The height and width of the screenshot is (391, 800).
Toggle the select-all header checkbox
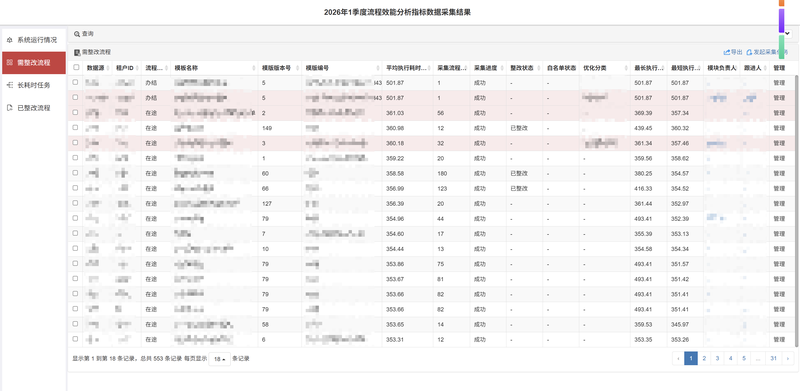(x=77, y=67)
